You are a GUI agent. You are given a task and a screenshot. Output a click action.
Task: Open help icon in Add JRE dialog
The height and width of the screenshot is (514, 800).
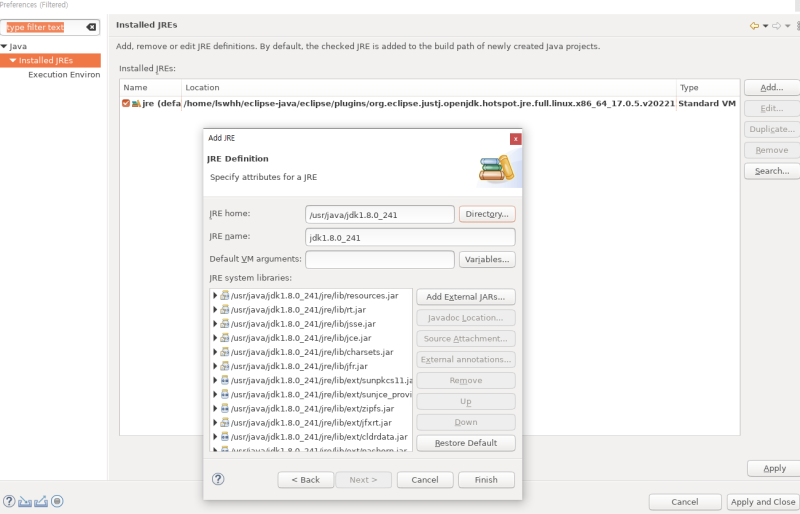coord(218,479)
